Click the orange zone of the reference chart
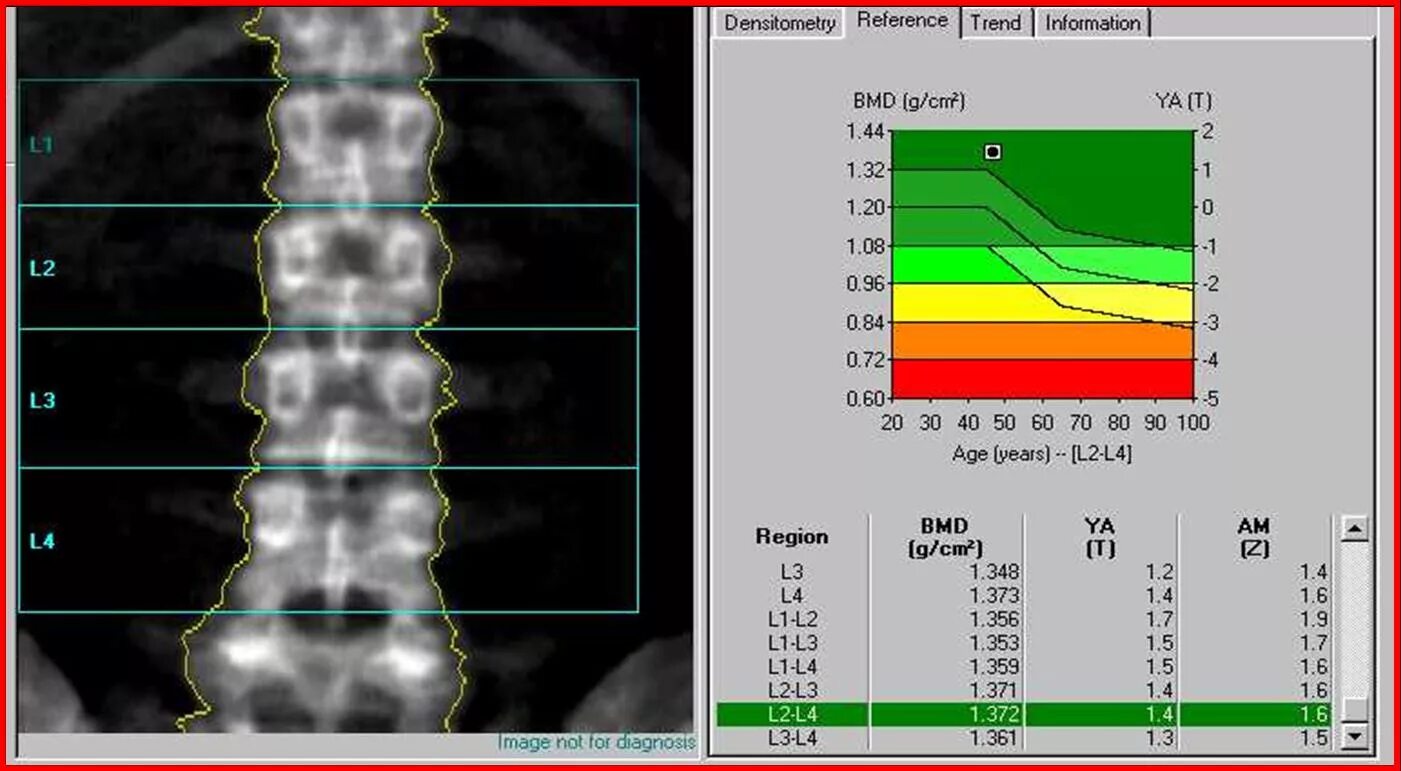Image resolution: width=1401 pixels, height=771 pixels. pyautogui.click(x=1042, y=341)
